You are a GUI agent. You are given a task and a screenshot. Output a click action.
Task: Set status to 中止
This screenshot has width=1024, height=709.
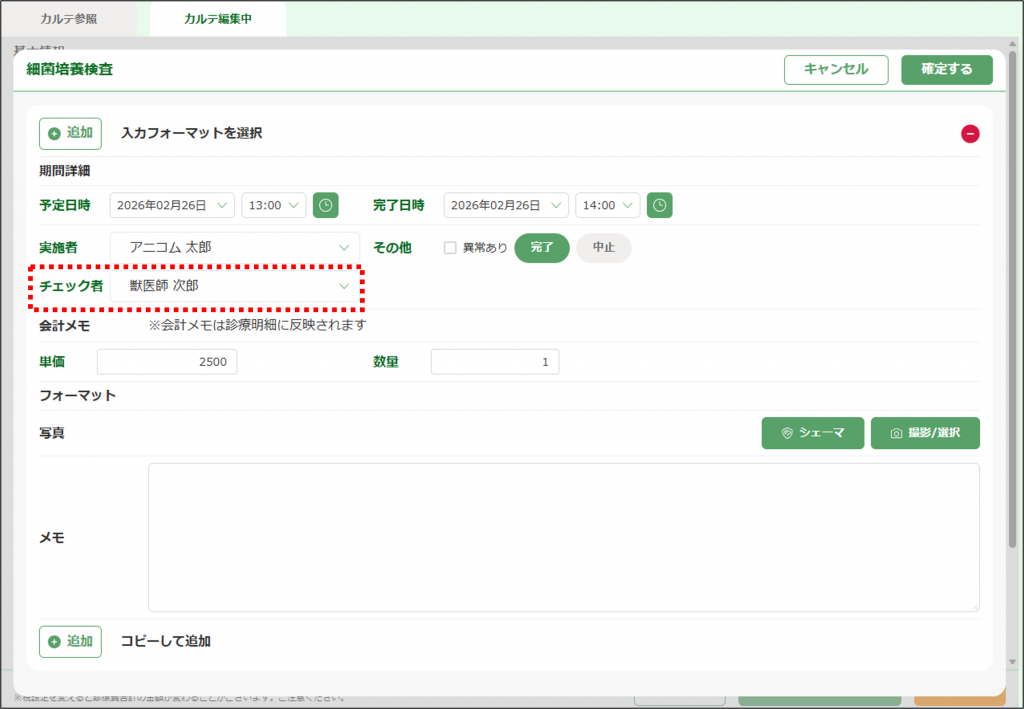tap(603, 247)
